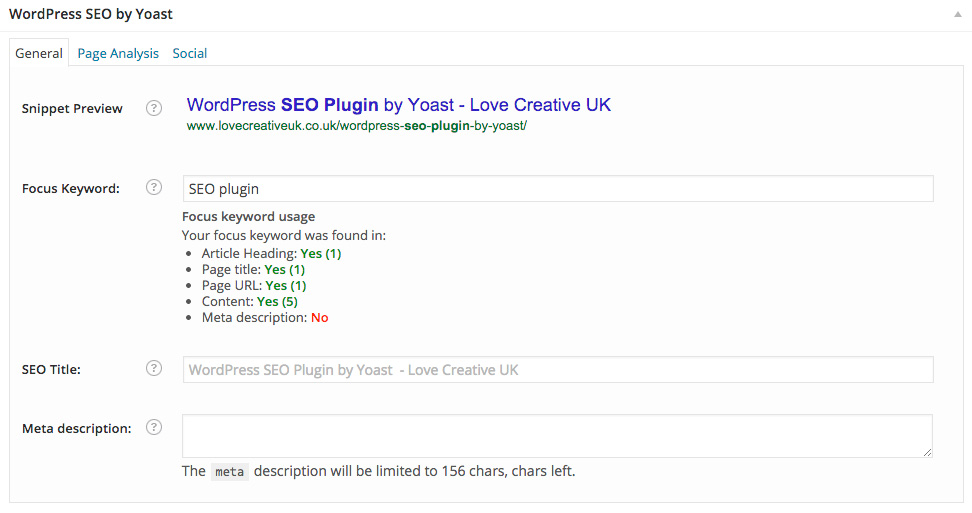972x513 pixels.
Task: Click inside the empty Meta description textarea
Action: (x=557, y=436)
